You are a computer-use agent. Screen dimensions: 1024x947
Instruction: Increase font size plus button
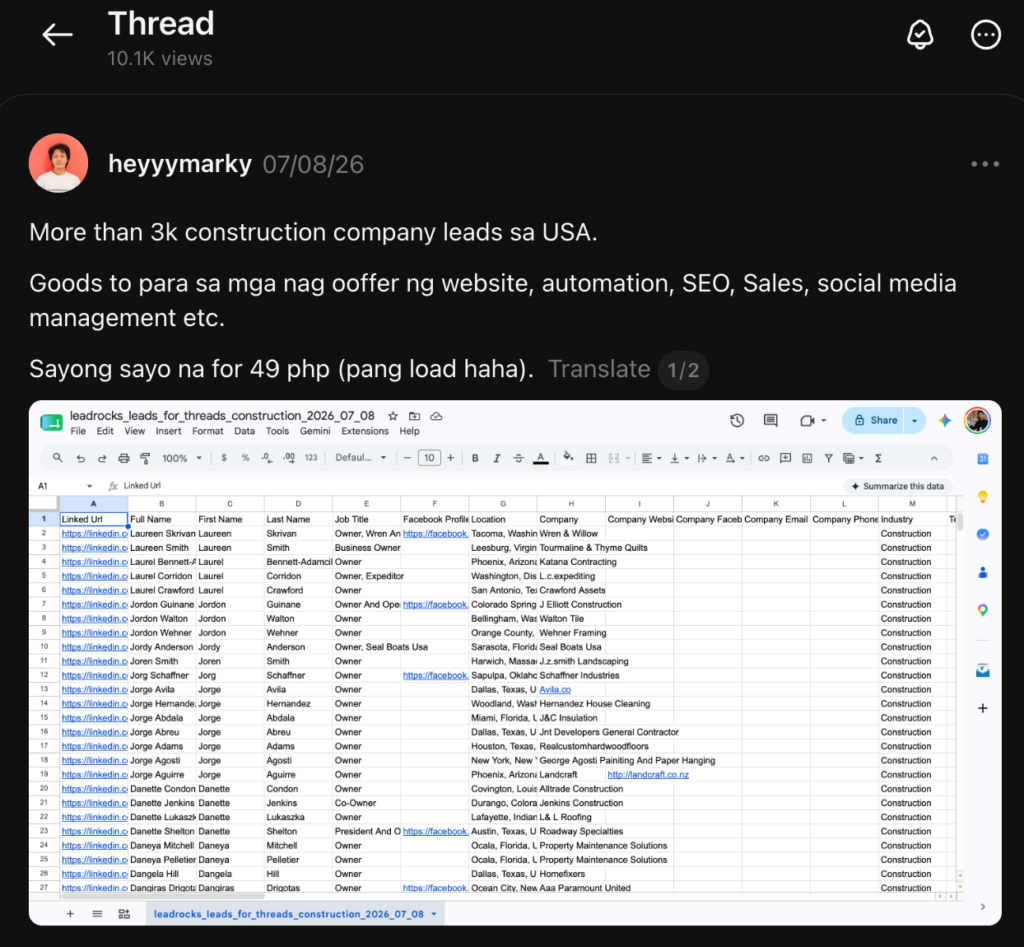451,458
